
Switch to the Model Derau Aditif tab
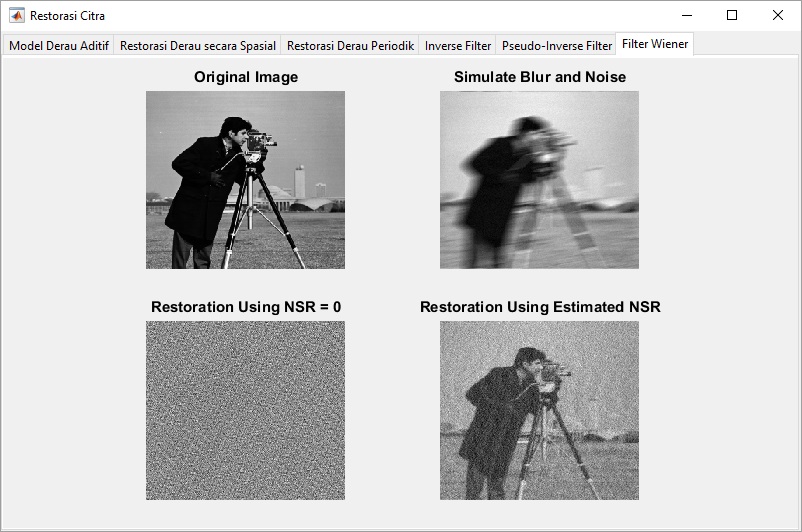point(59,46)
